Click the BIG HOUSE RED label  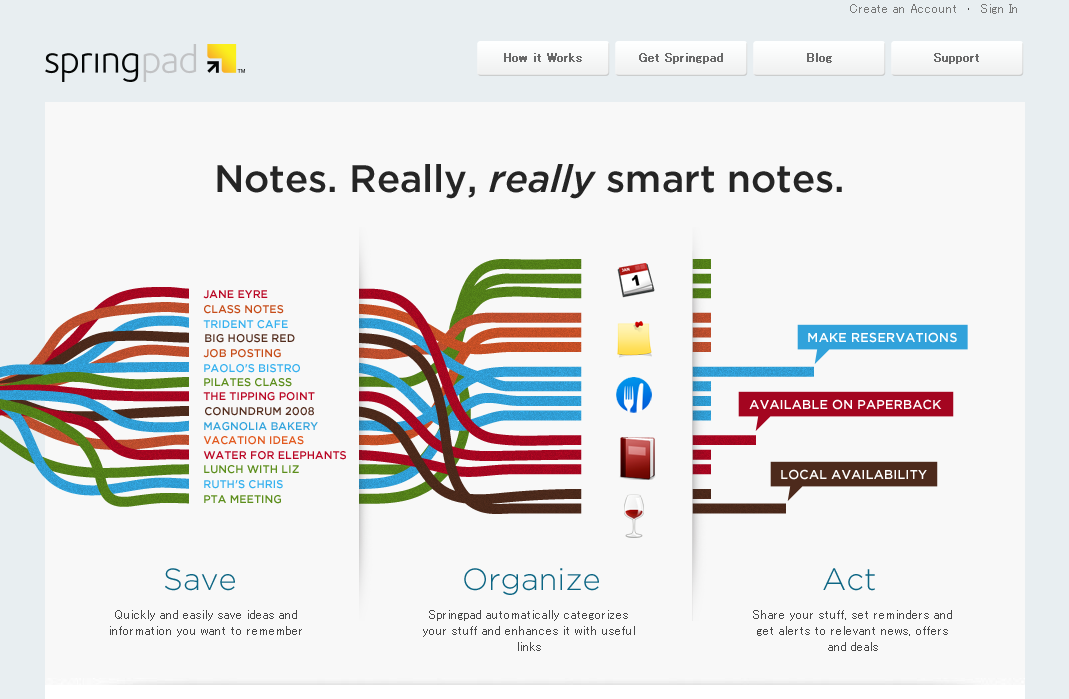coord(250,338)
